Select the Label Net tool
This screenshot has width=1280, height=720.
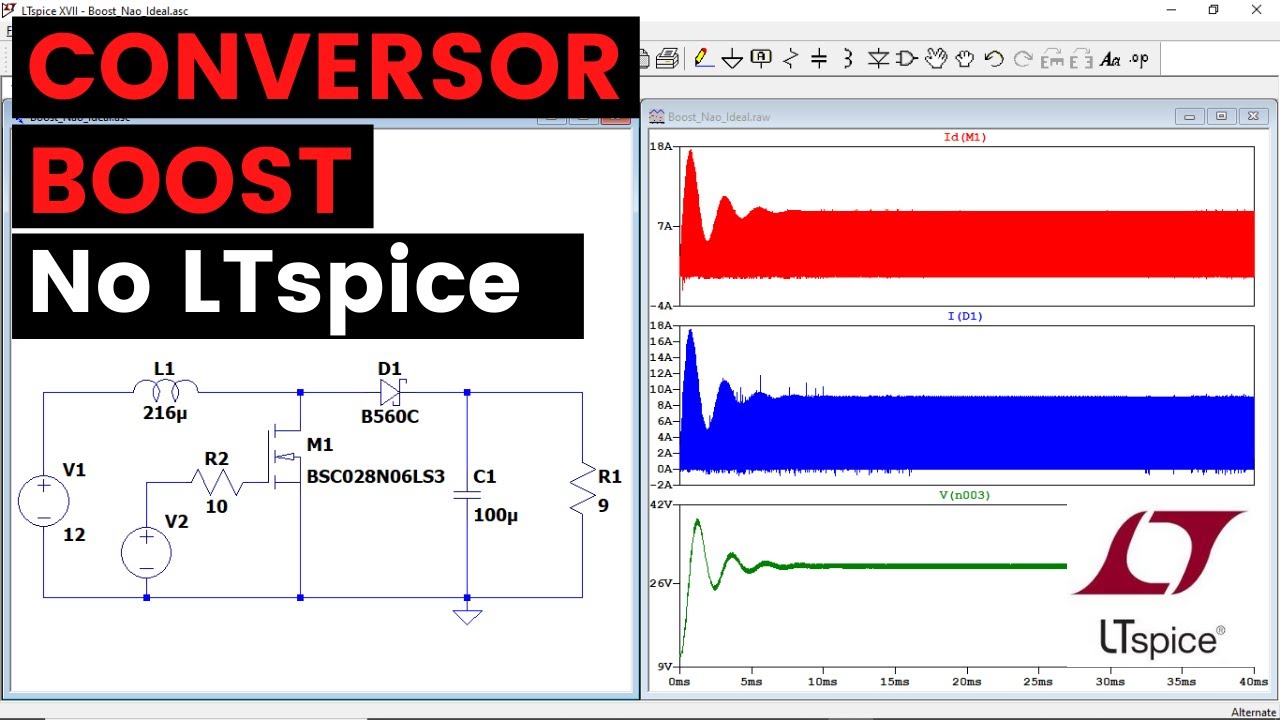761,59
